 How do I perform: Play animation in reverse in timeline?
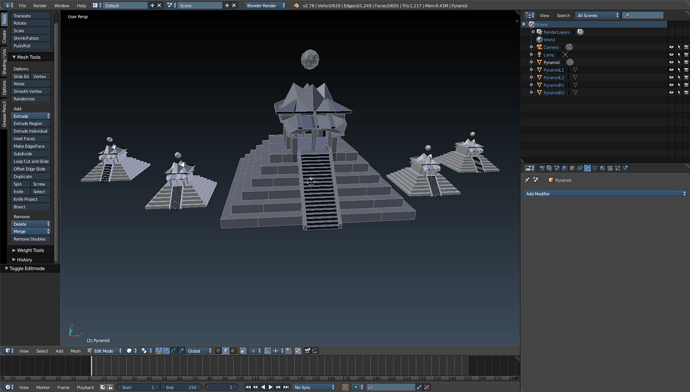pos(263,387)
